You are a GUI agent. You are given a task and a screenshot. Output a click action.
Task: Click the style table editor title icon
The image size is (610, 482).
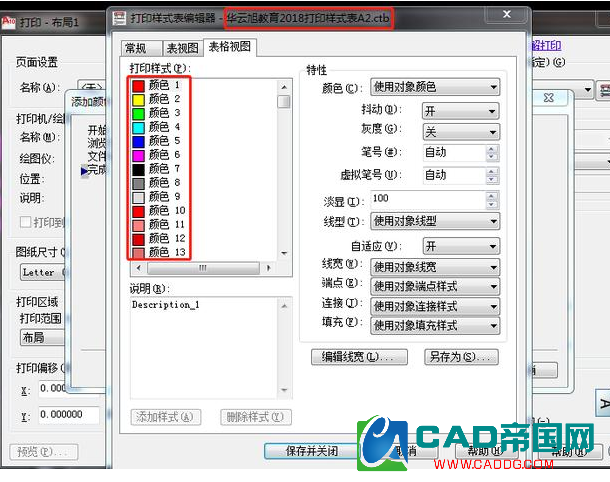(119, 18)
